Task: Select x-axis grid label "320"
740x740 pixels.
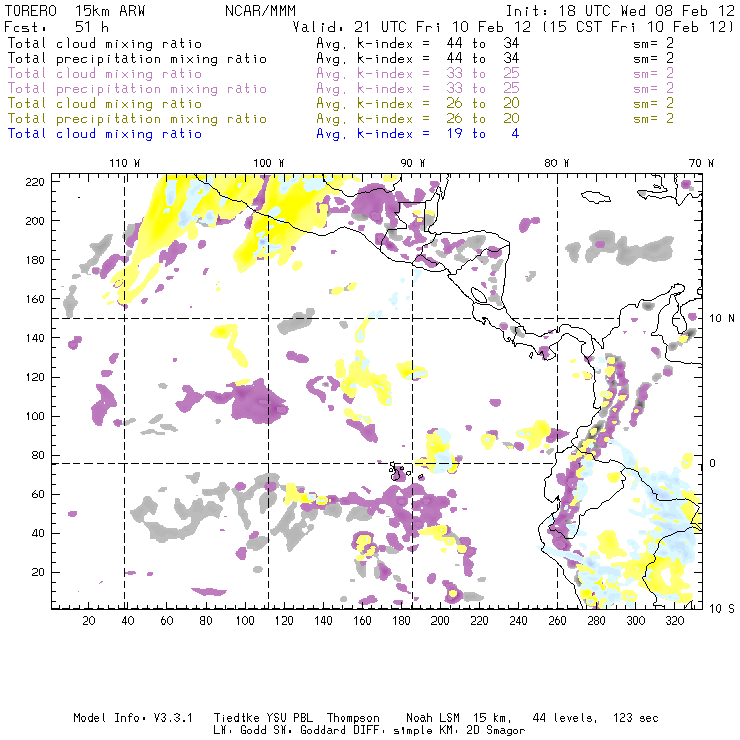Action: tap(675, 621)
